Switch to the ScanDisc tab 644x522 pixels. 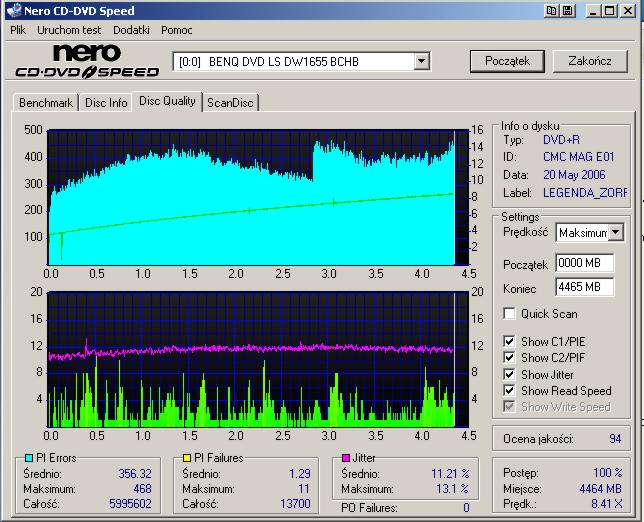tap(230, 103)
